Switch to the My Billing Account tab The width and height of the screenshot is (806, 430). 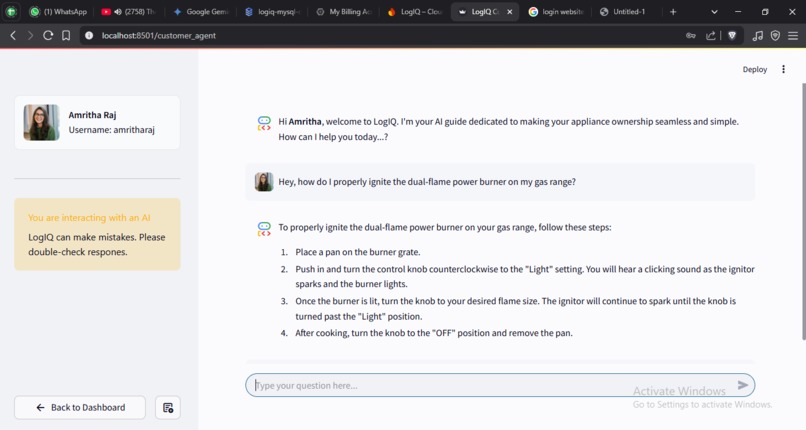click(x=344, y=11)
